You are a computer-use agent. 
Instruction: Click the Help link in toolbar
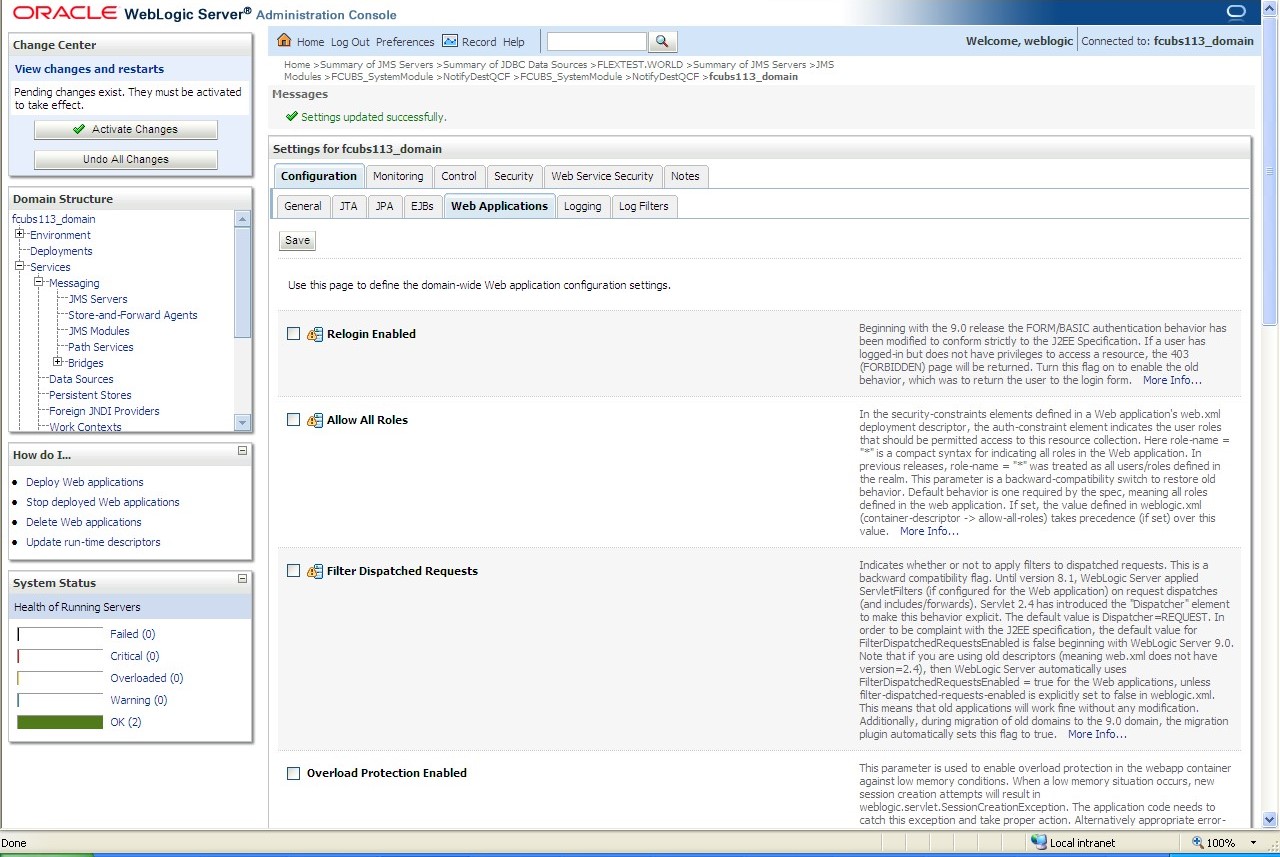[x=514, y=42]
